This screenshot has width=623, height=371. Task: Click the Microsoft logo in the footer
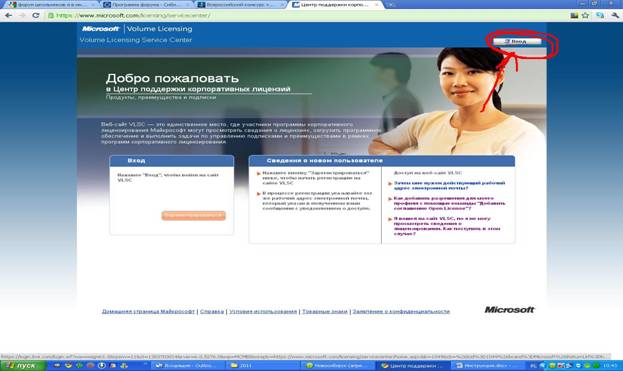click(x=509, y=309)
